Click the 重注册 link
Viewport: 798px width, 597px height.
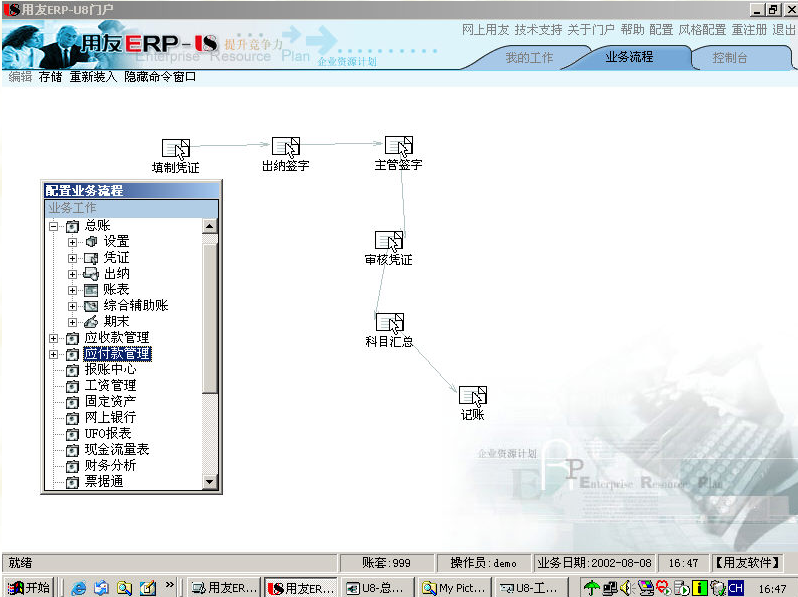point(749,30)
